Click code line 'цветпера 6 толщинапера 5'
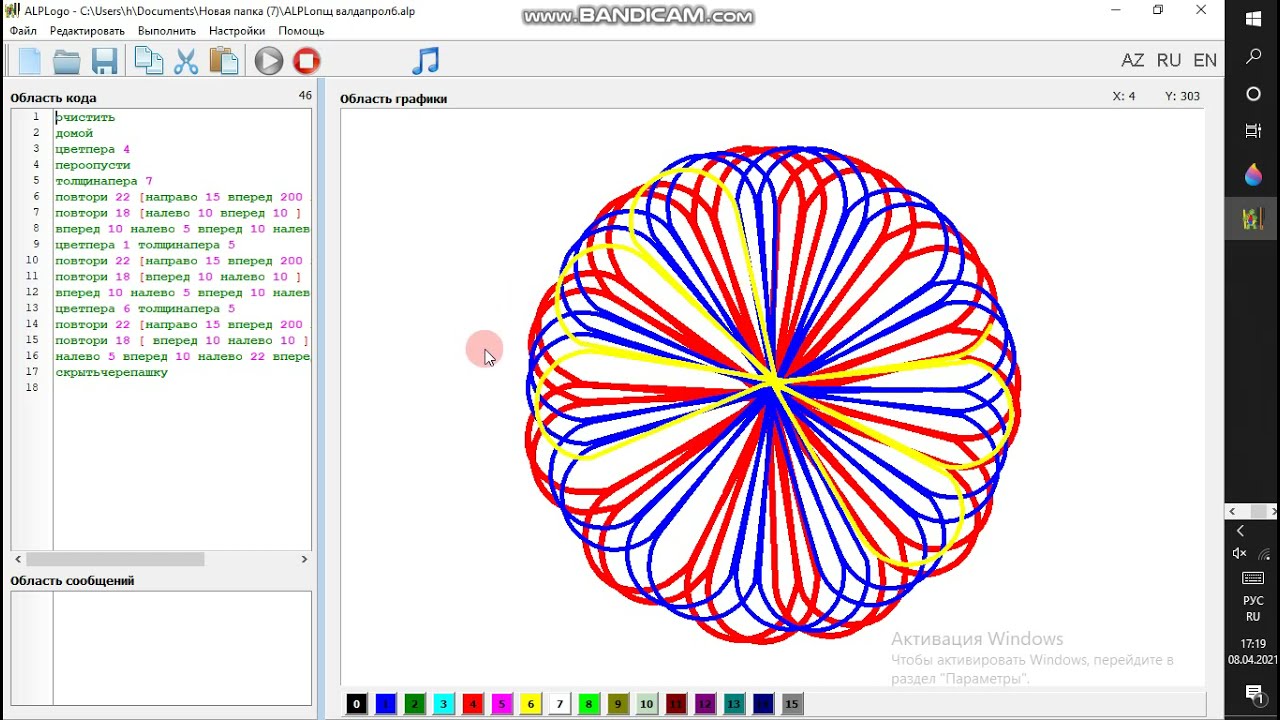This screenshot has width=1280, height=720. (145, 309)
